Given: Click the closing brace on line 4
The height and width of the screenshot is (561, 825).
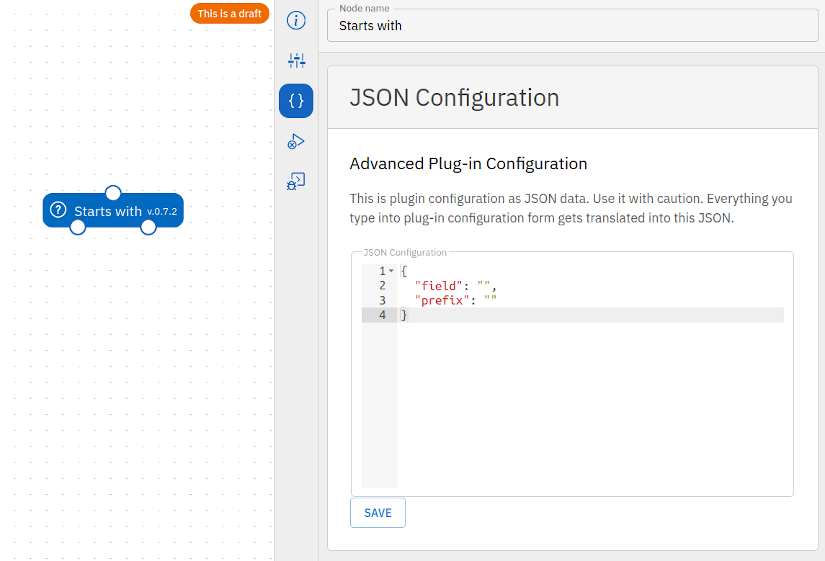Looking at the screenshot, I should pos(404,315).
